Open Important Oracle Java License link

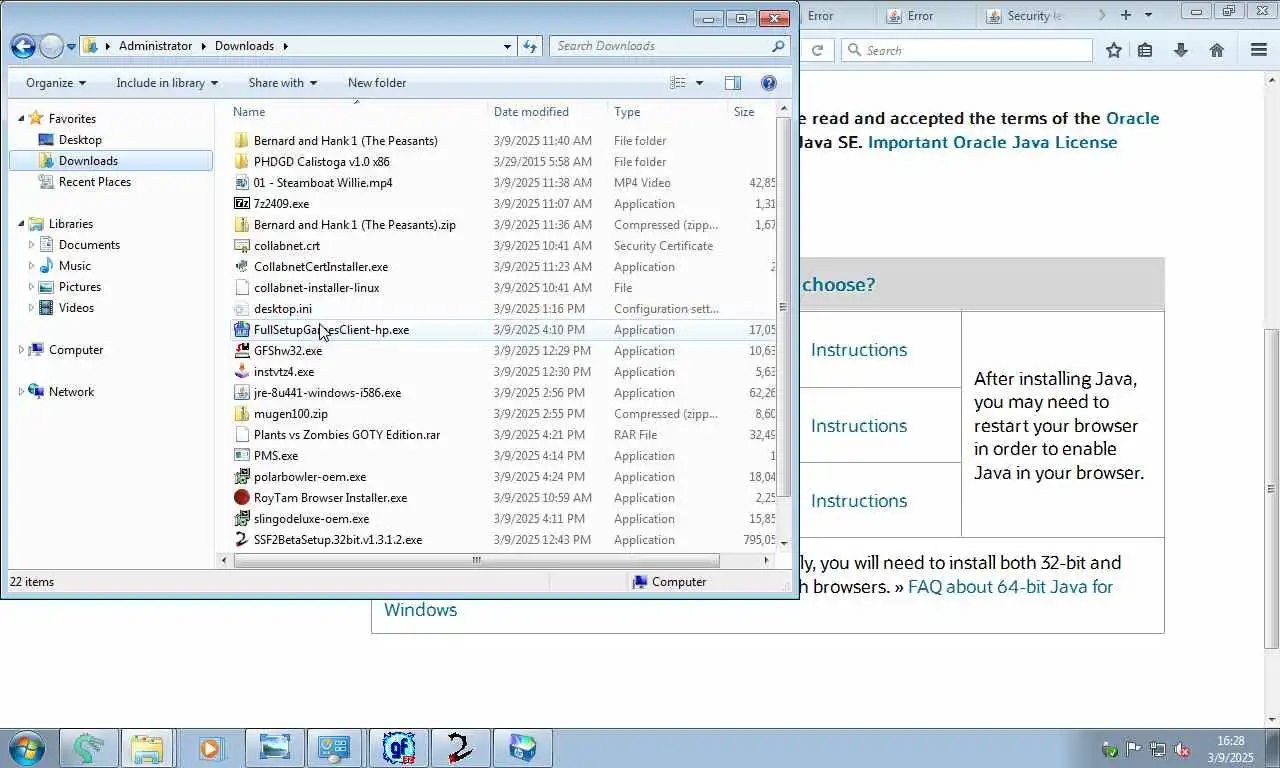click(x=993, y=142)
